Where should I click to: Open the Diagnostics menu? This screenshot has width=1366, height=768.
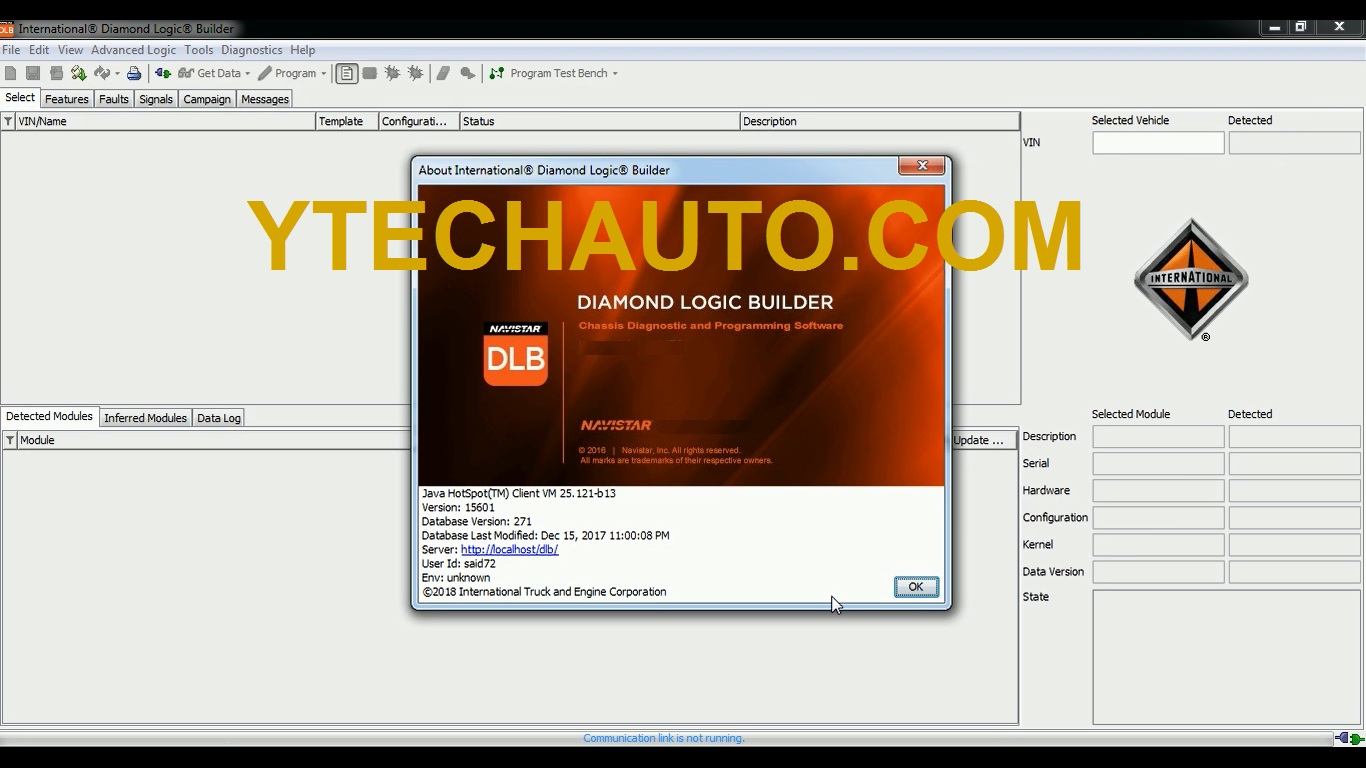(252, 50)
